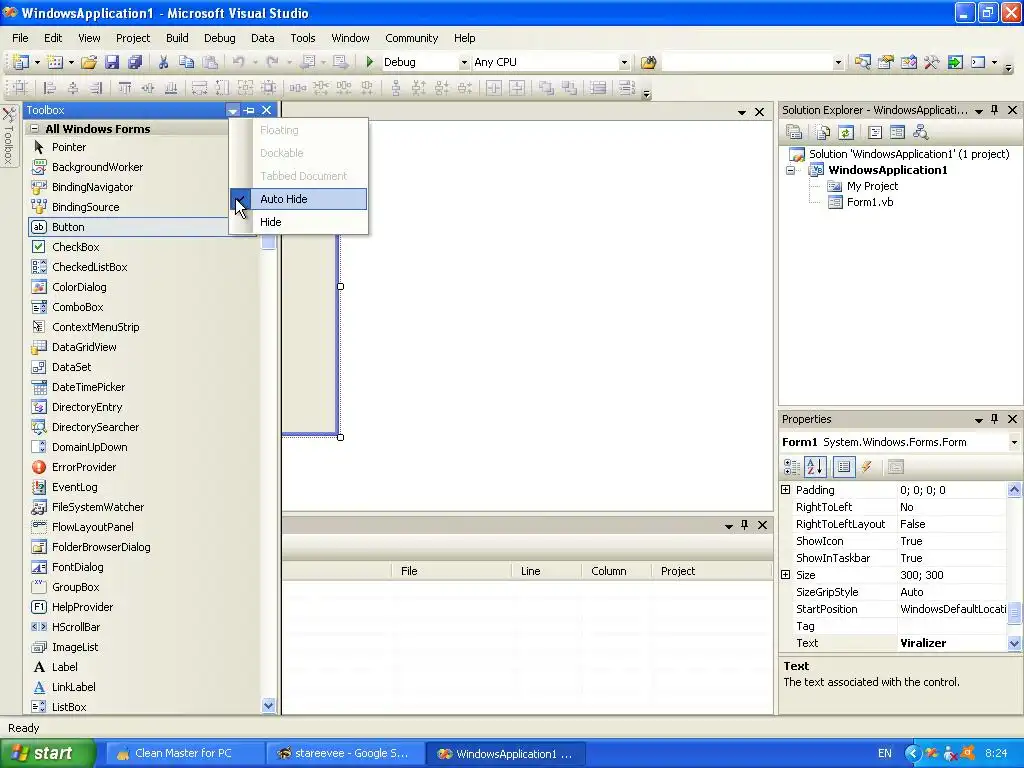The height and width of the screenshot is (768, 1024).
Task: Click Solution Explorer Properties icon
Action: pos(794,133)
